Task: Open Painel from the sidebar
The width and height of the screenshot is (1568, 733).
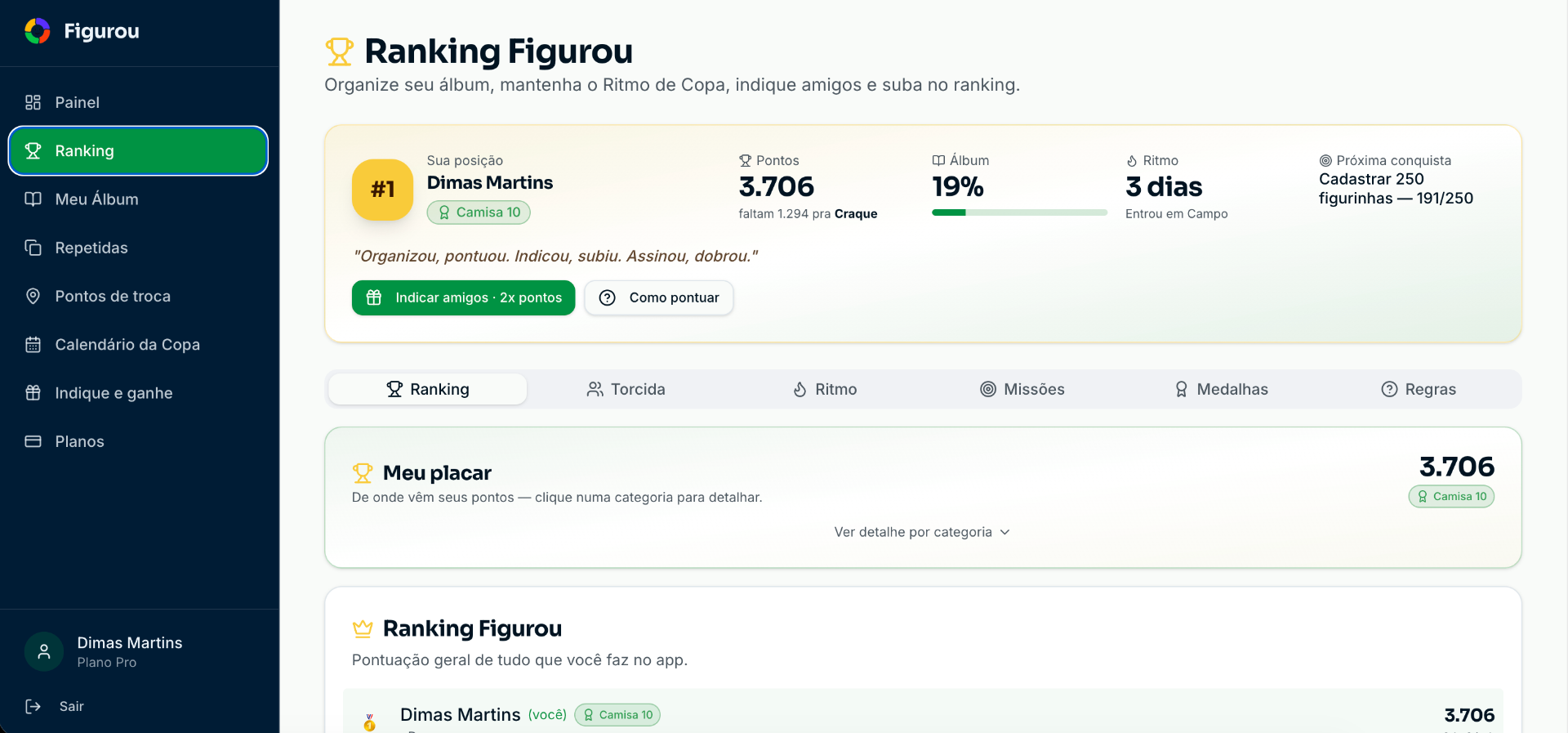Action: (138, 102)
